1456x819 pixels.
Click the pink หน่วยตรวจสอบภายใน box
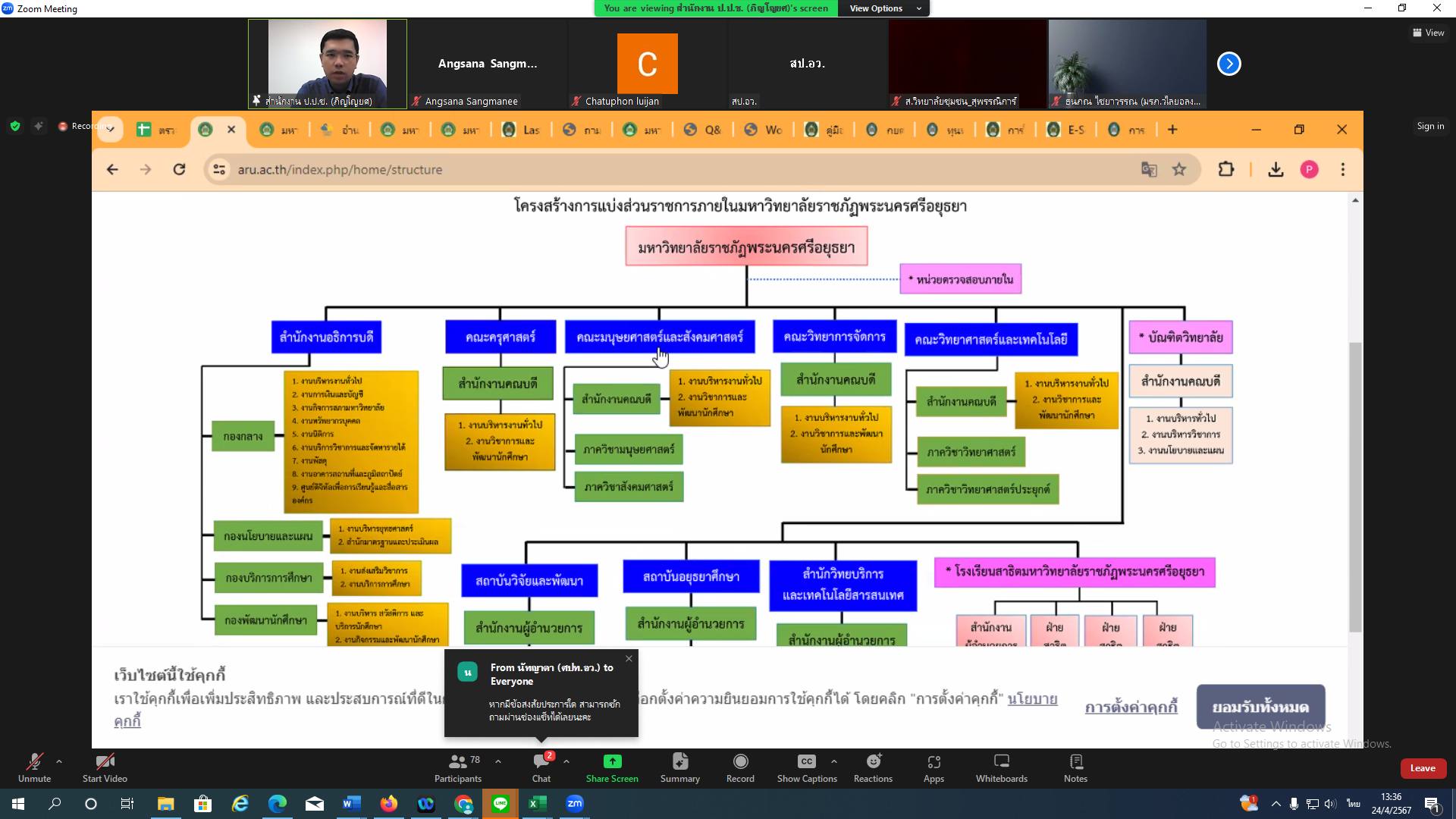pyautogui.click(x=961, y=279)
